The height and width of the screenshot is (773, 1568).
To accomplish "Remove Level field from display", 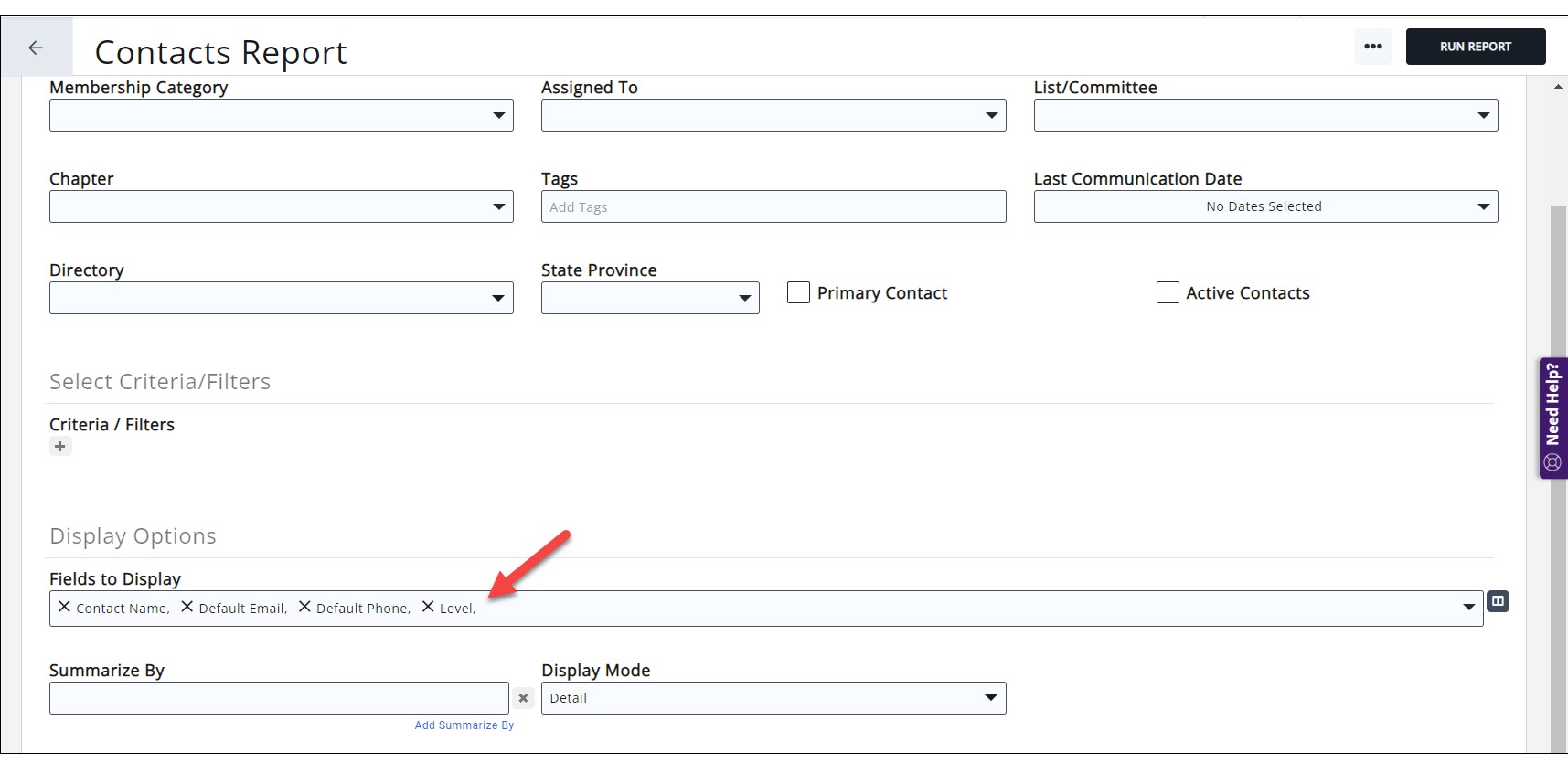I will pos(427,607).
